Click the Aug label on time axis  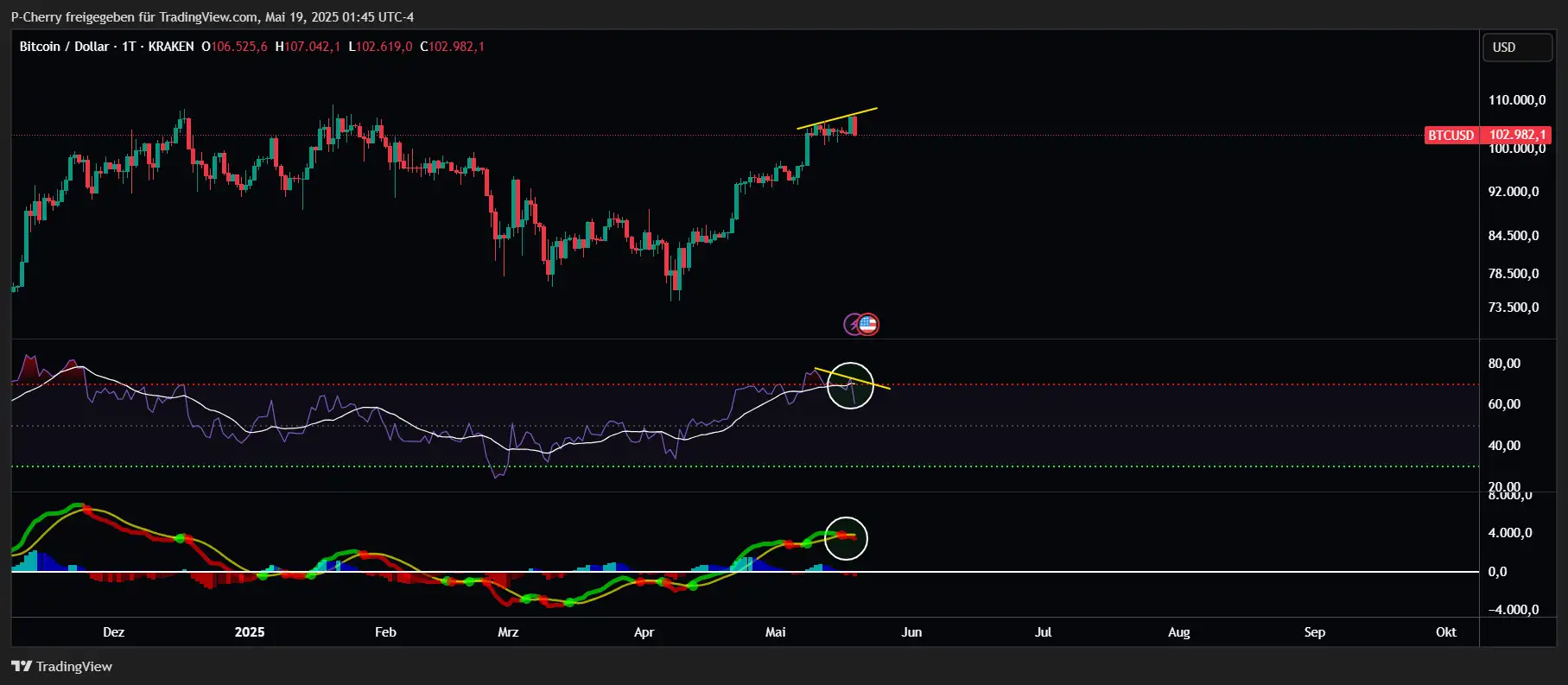point(1178,632)
